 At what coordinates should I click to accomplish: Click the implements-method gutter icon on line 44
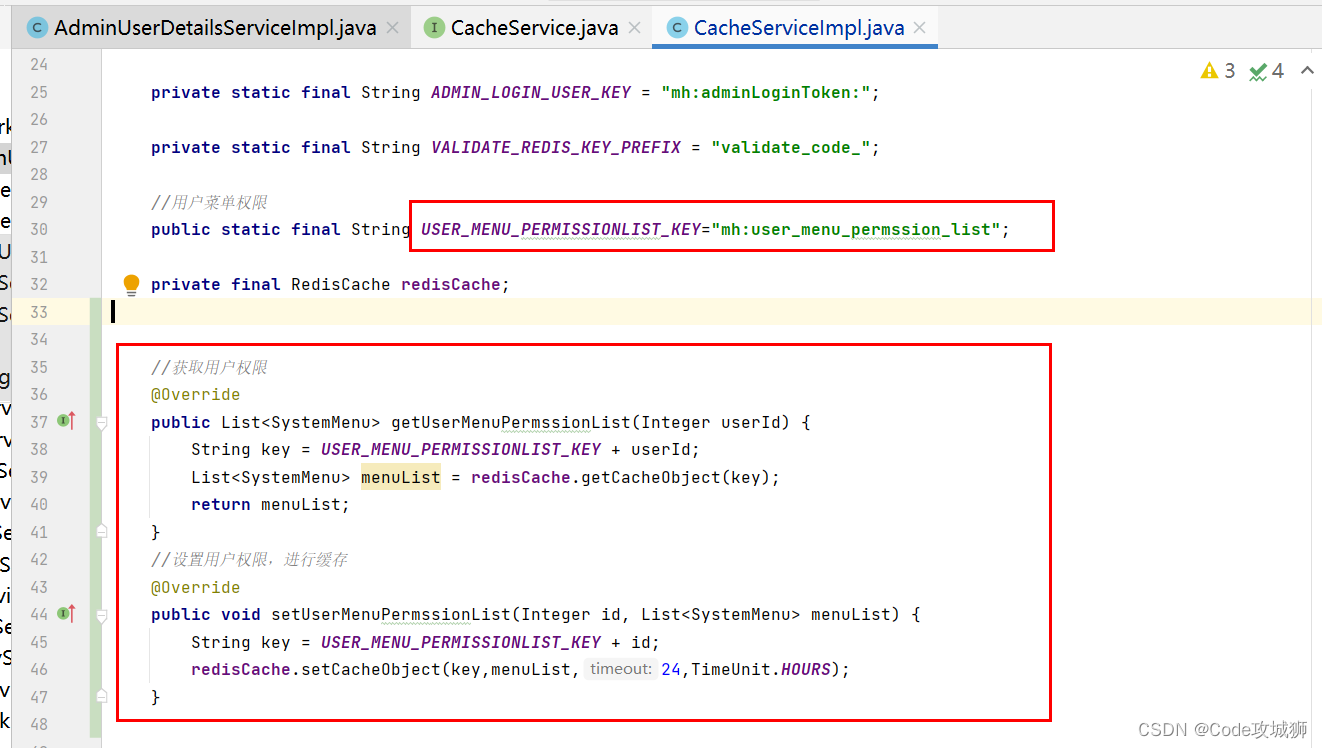67,614
